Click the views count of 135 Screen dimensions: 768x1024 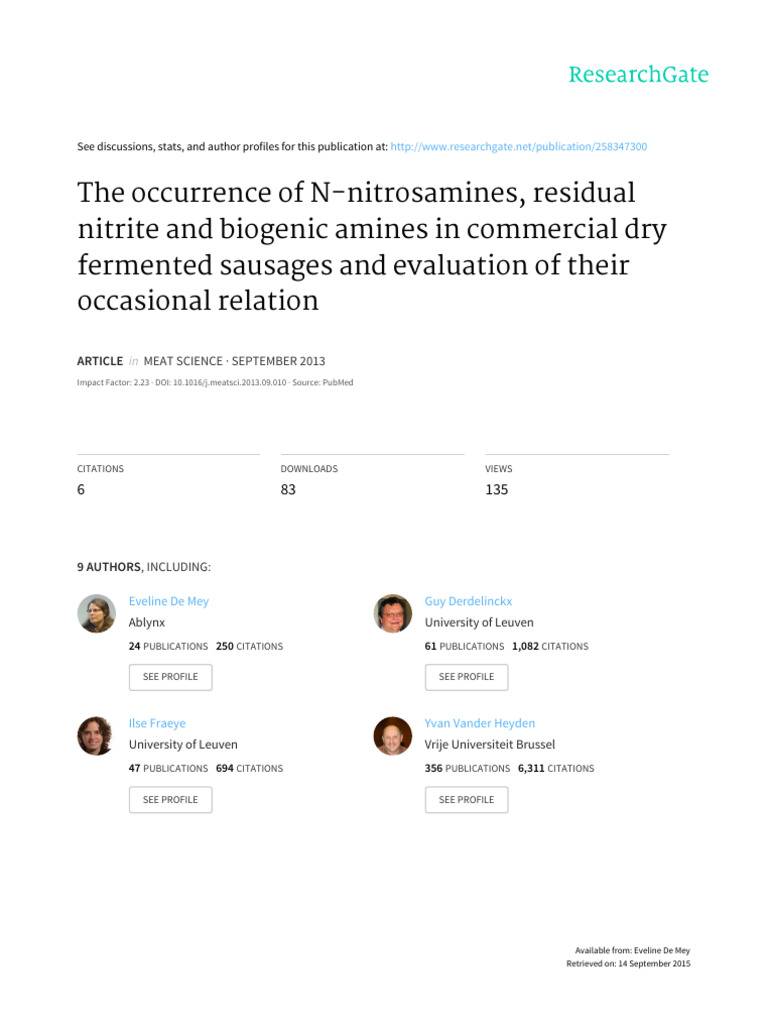pos(497,490)
